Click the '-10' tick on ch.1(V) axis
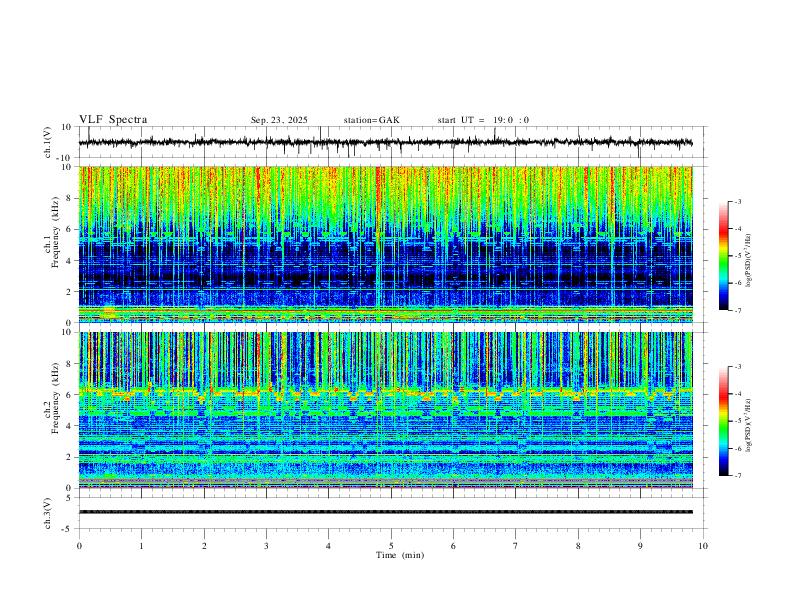Image resolution: width=792 pixels, height=612 pixels. pyautogui.click(x=65, y=159)
